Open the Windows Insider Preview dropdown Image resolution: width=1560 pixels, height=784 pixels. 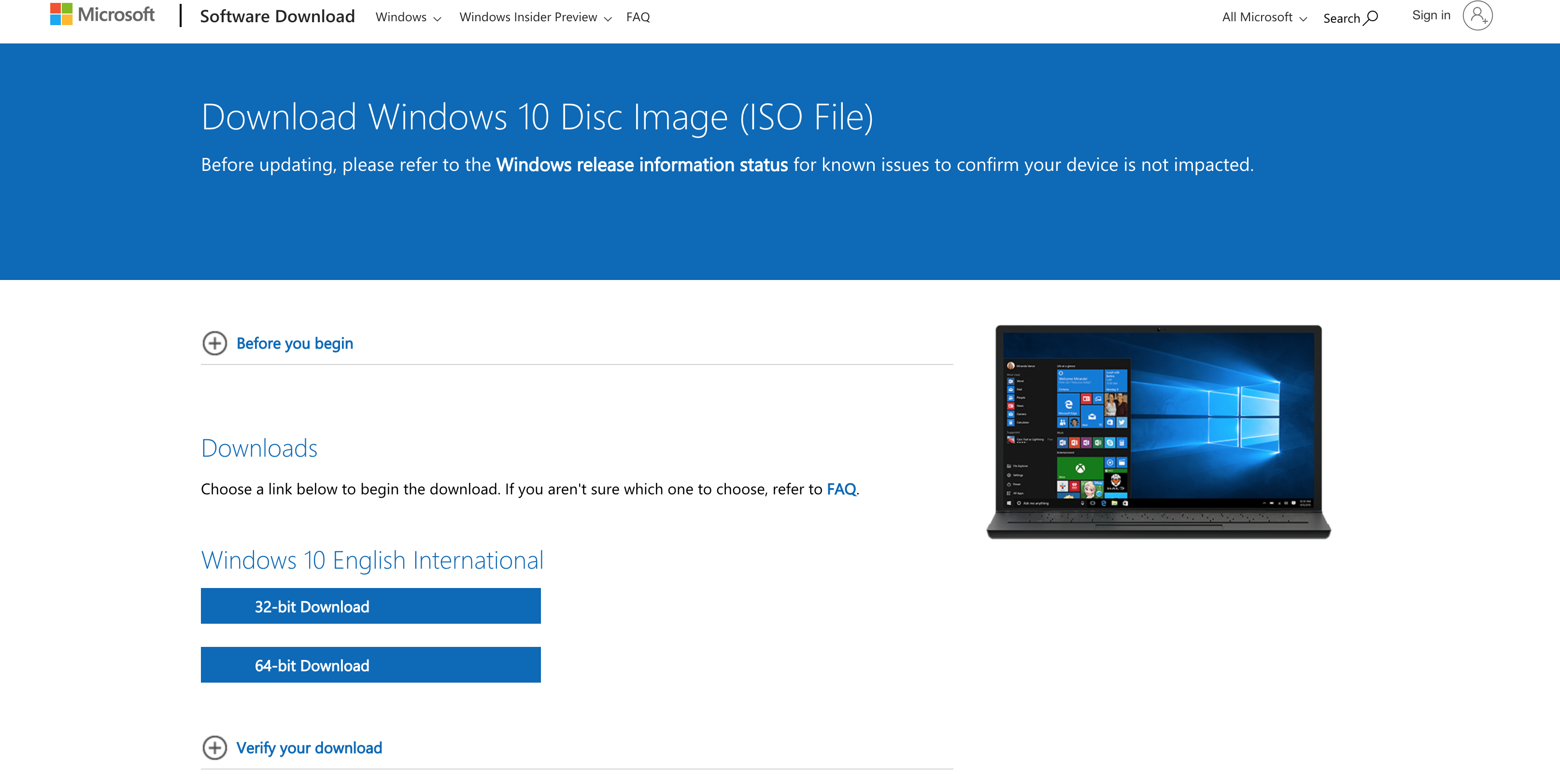535,17
